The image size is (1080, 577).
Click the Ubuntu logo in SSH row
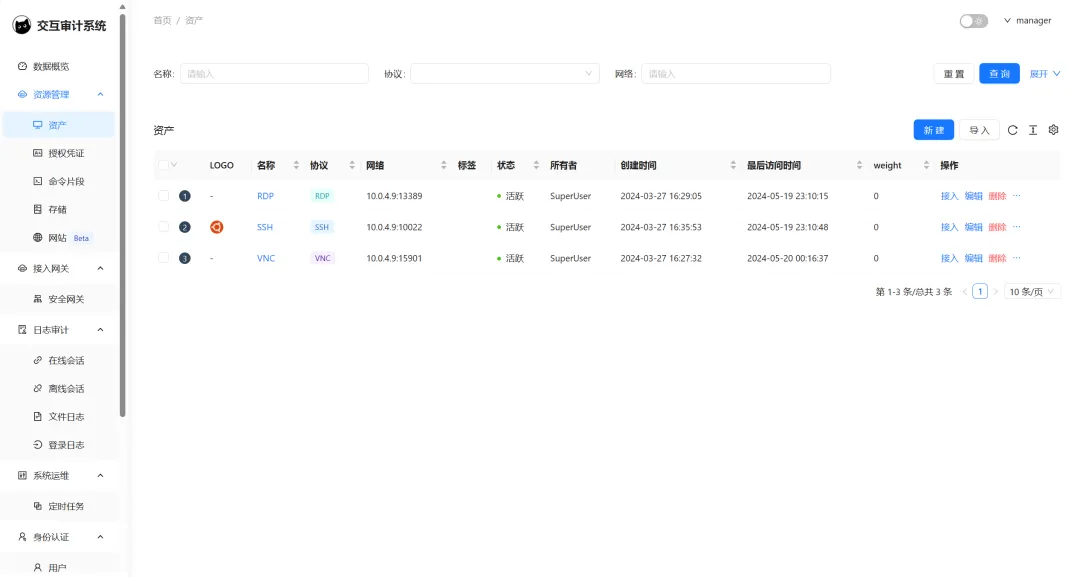(216, 227)
